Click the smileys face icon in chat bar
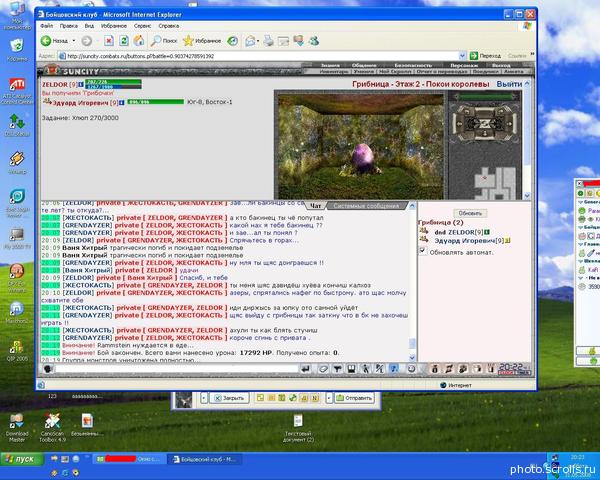 (x=411, y=369)
